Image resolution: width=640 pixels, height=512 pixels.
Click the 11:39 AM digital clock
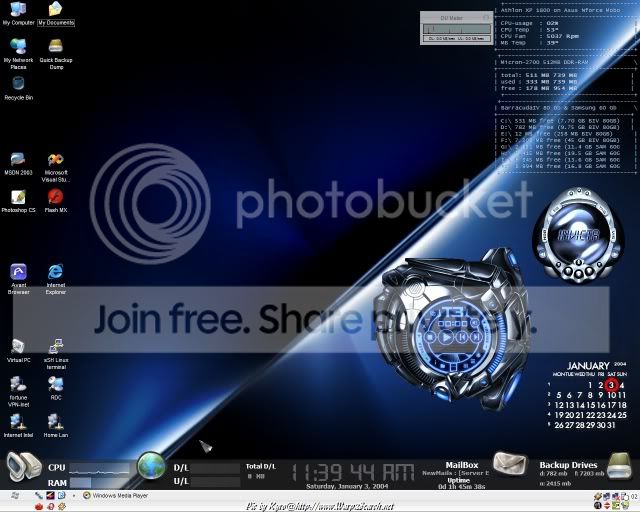coord(353,473)
